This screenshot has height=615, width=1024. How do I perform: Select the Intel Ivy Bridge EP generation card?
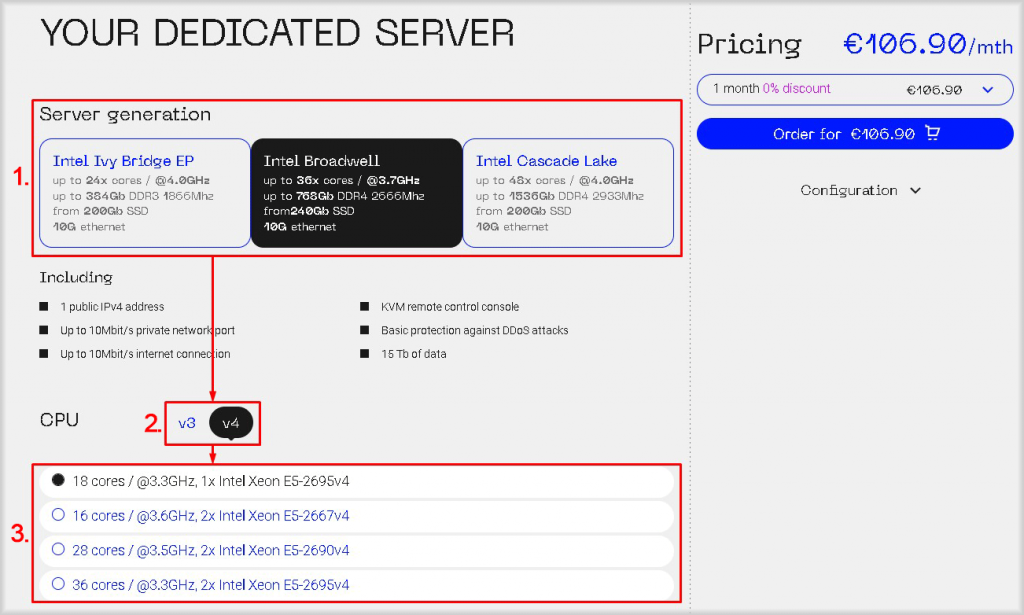tap(145, 193)
